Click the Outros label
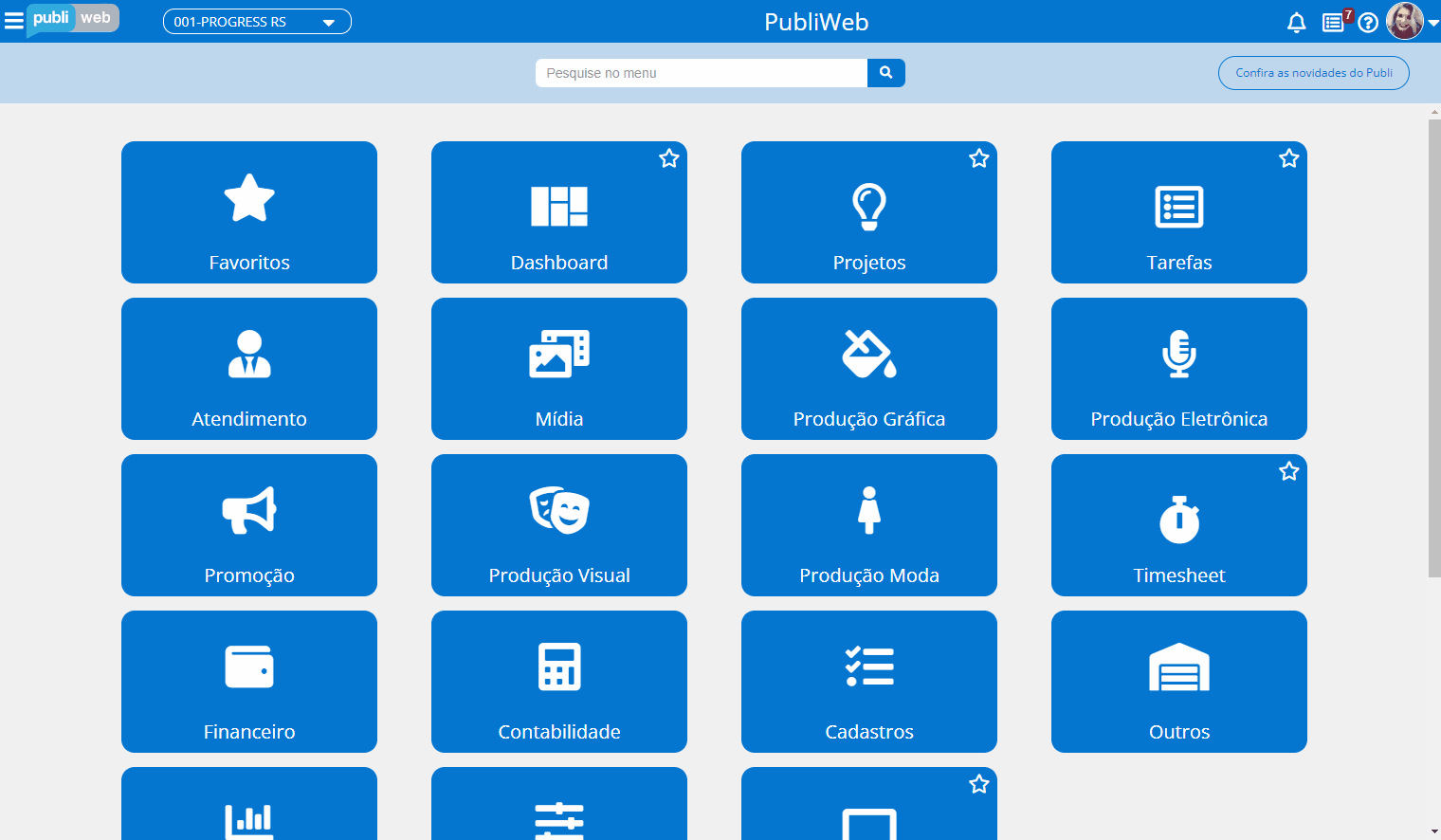This screenshot has width=1441, height=840. (1179, 732)
